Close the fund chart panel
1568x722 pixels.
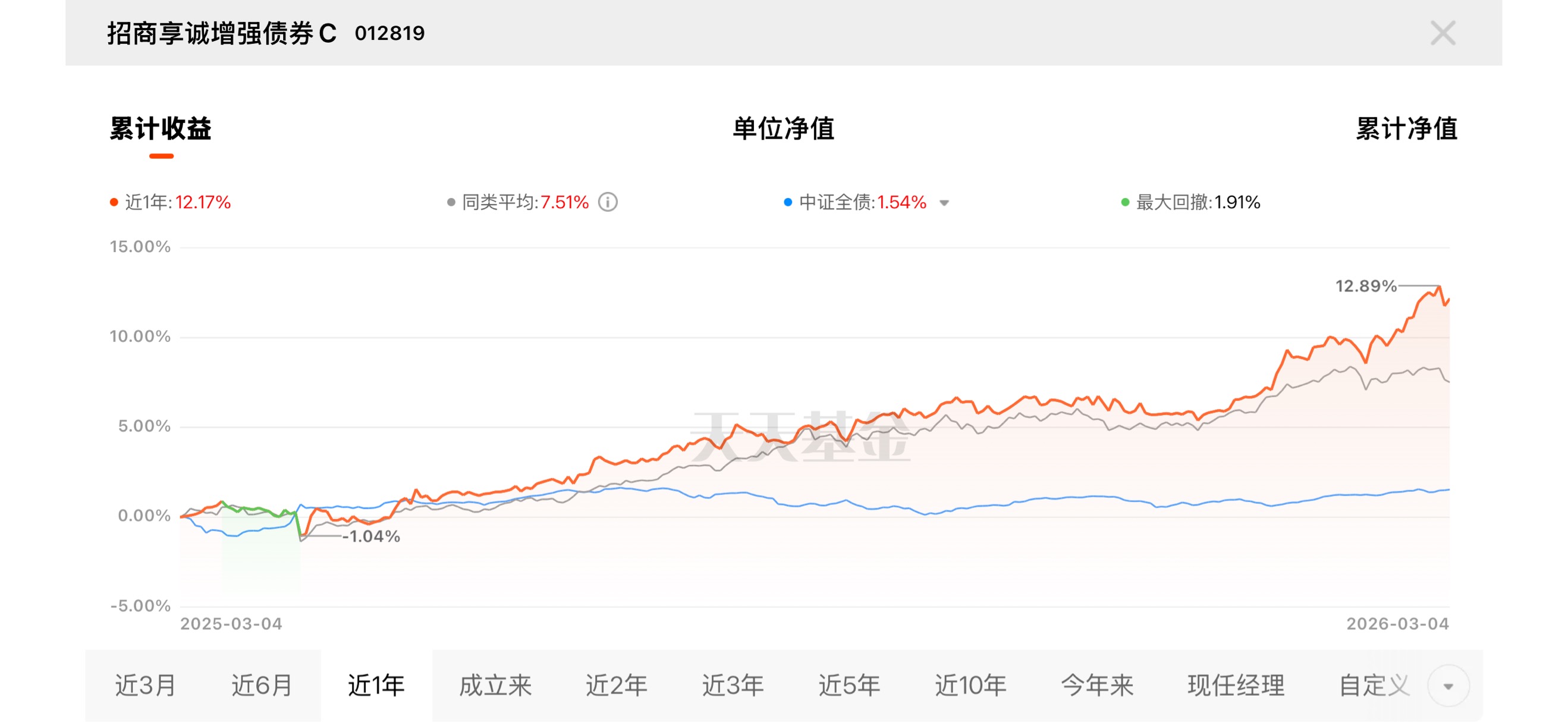coord(1442,33)
